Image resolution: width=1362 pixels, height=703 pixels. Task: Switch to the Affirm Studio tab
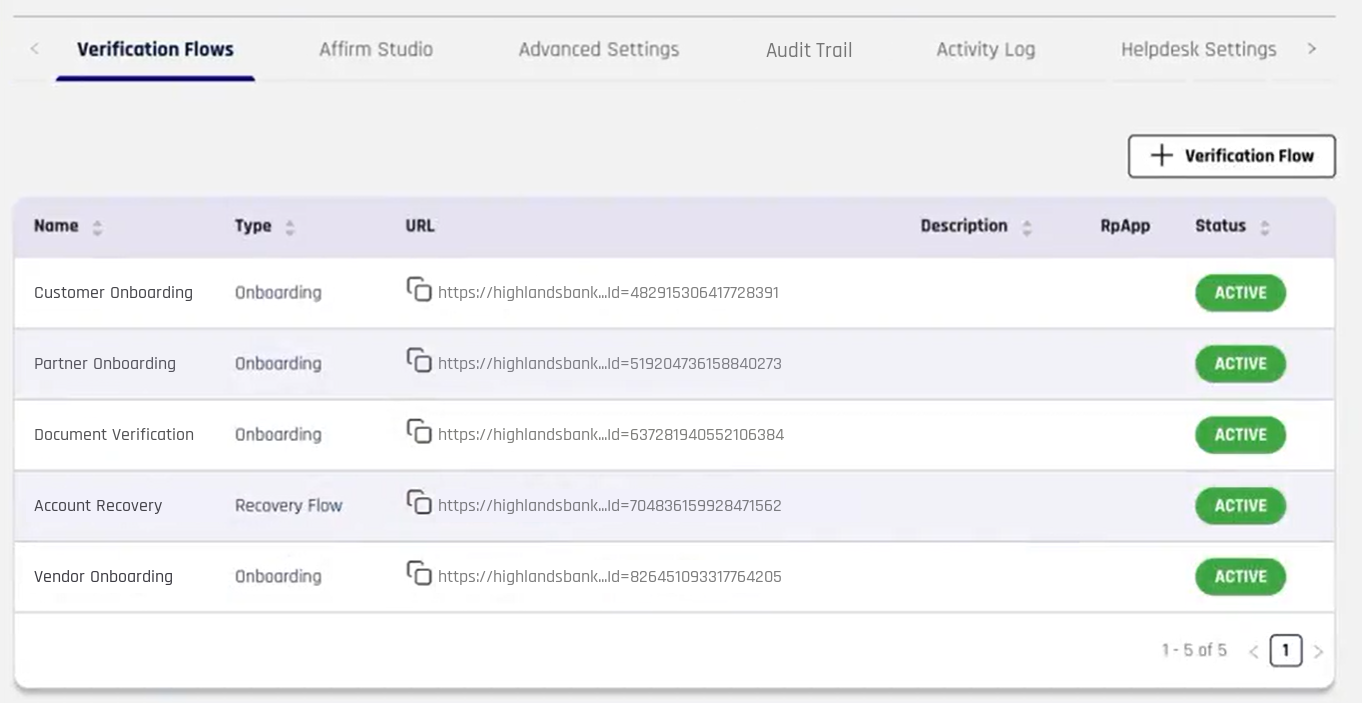coord(376,49)
